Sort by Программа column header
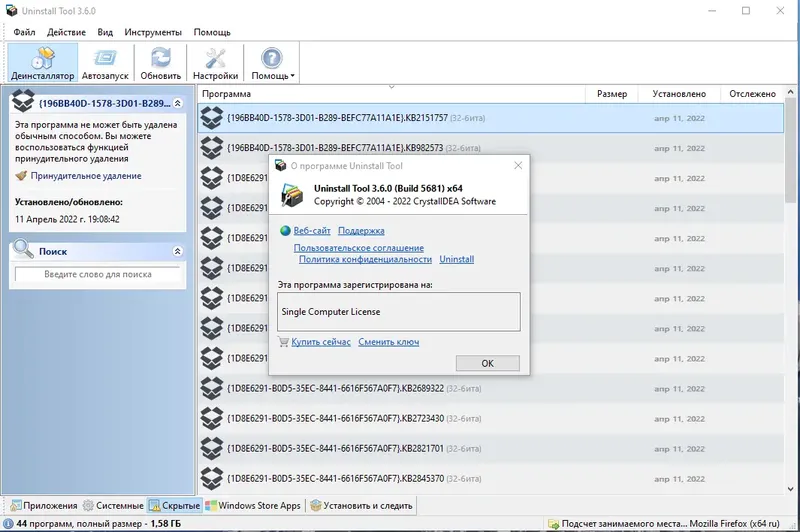This screenshot has width=800, height=532. [x=391, y=94]
